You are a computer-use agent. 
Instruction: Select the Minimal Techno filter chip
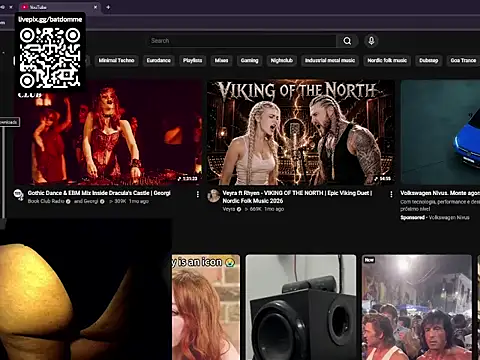click(x=116, y=60)
